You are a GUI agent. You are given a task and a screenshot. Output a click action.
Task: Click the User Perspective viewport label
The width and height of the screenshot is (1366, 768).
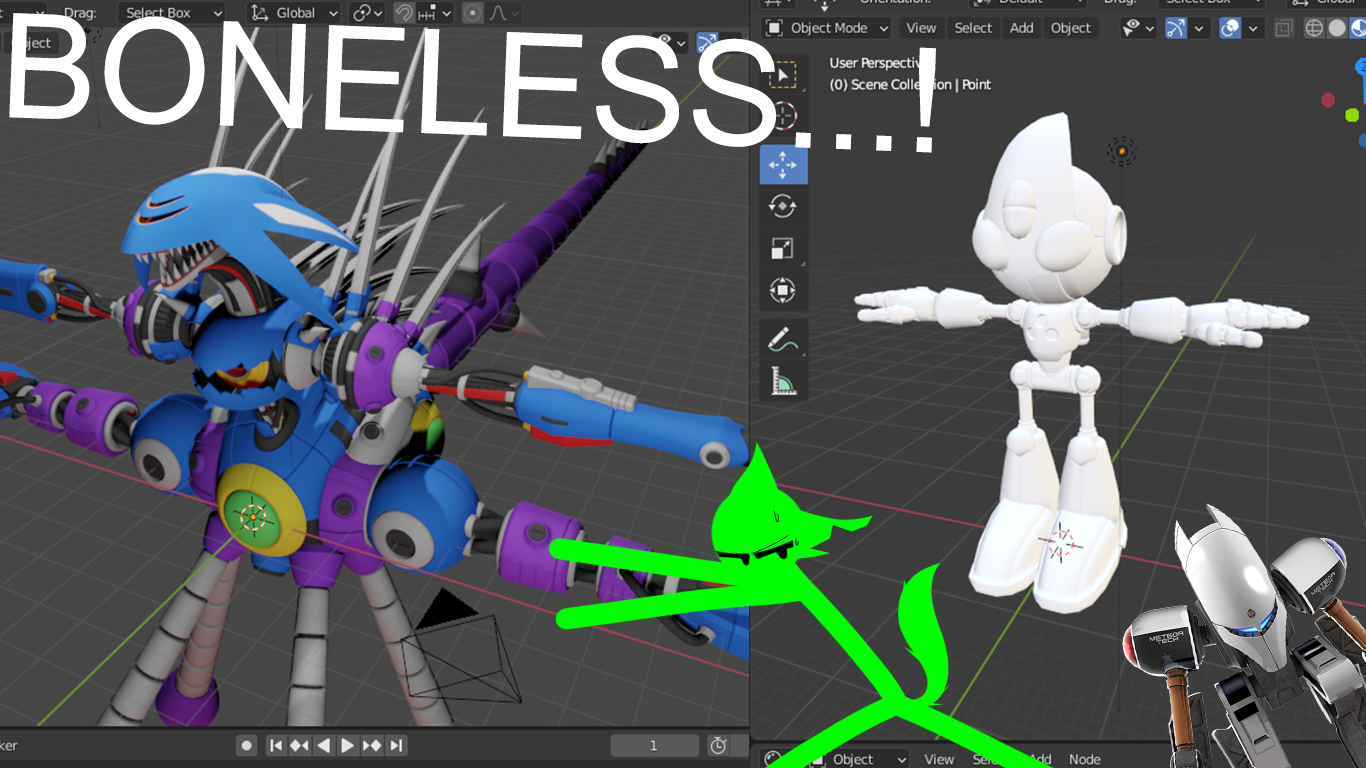pyautogui.click(x=874, y=63)
